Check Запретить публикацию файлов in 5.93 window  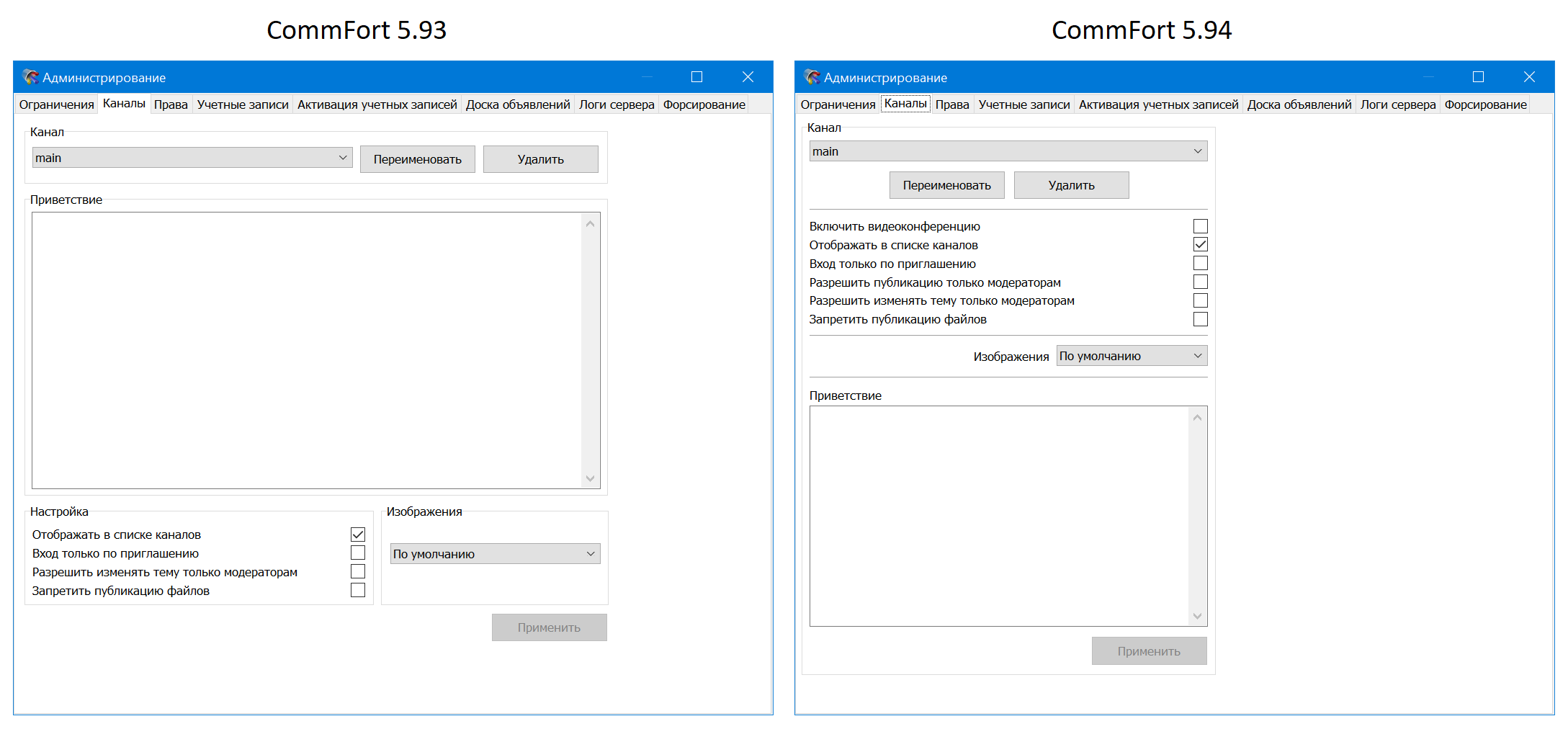[358, 591]
